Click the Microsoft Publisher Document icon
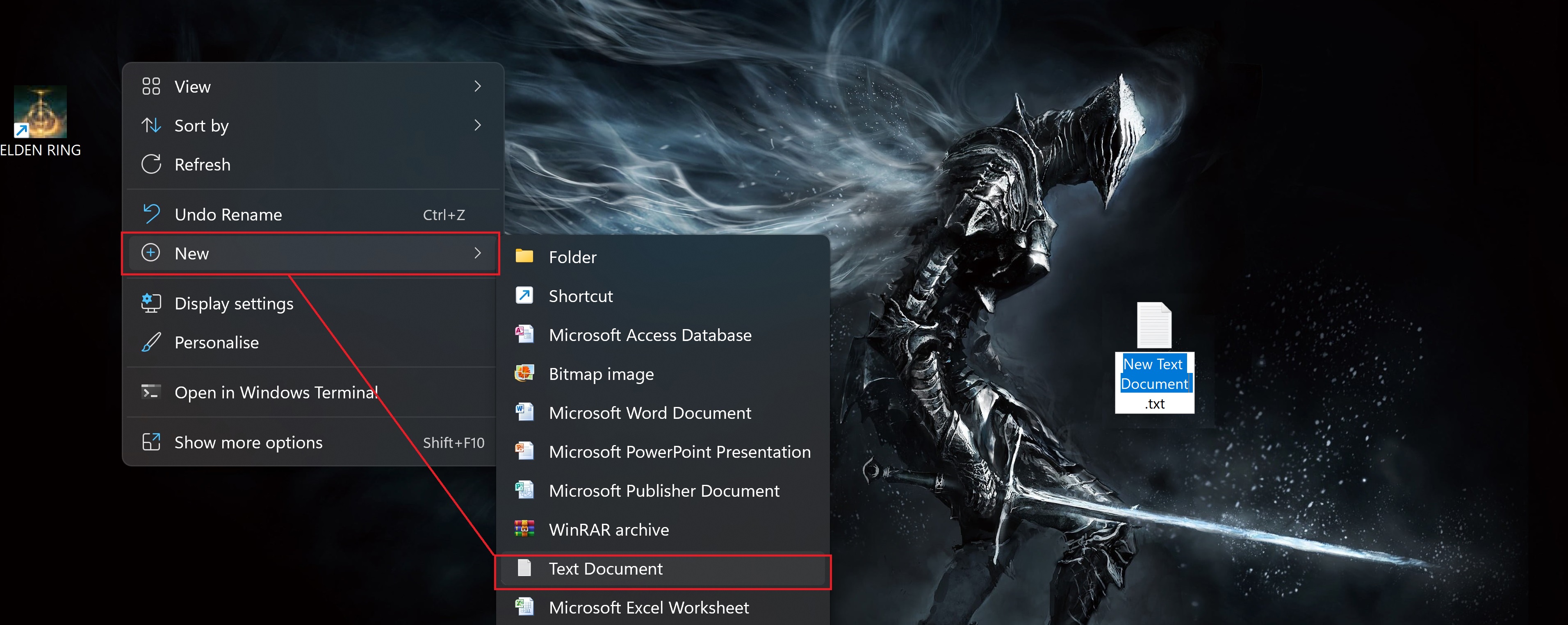The height and width of the screenshot is (625, 1568). [524, 490]
